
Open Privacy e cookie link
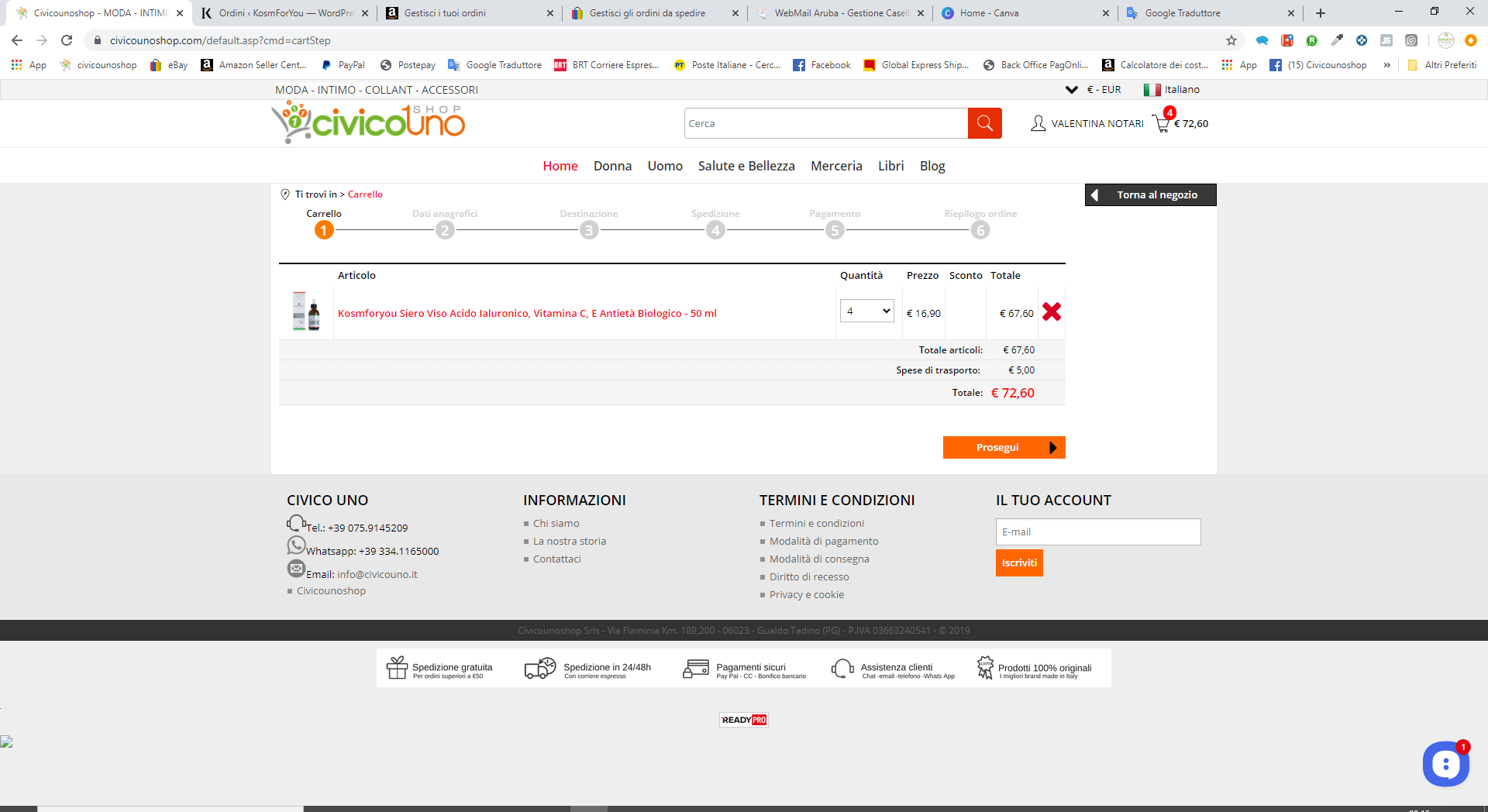[807, 595]
